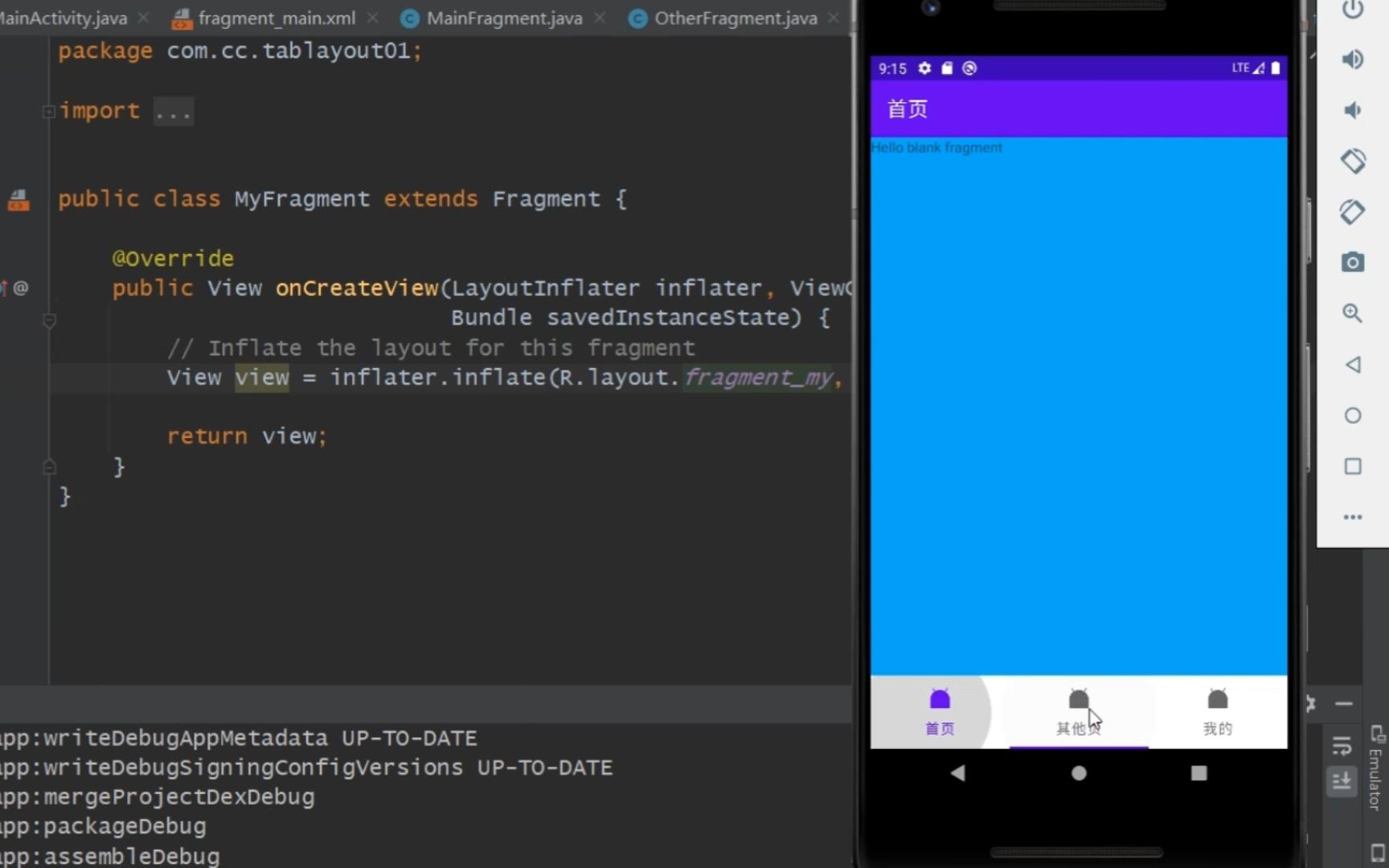The width and height of the screenshot is (1389, 868).
Task: Rotate the emulator counterclockwise
Action: (x=1354, y=161)
